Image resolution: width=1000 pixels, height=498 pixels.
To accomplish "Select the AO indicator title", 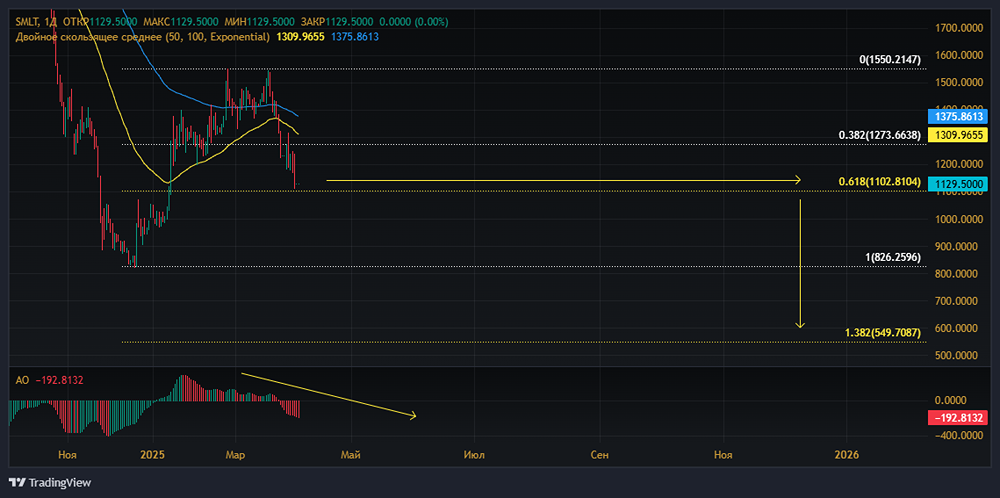I will tap(22, 380).
